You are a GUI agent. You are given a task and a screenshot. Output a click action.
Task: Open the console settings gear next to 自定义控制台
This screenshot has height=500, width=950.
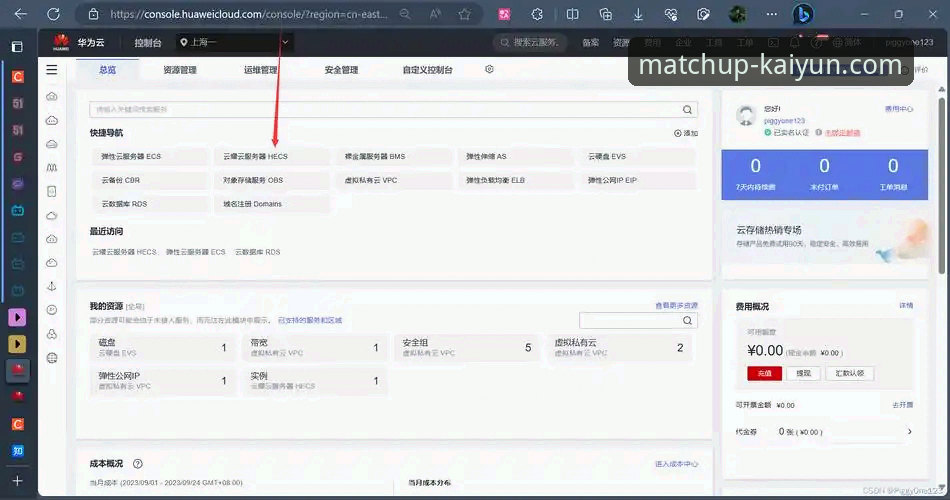point(489,69)
